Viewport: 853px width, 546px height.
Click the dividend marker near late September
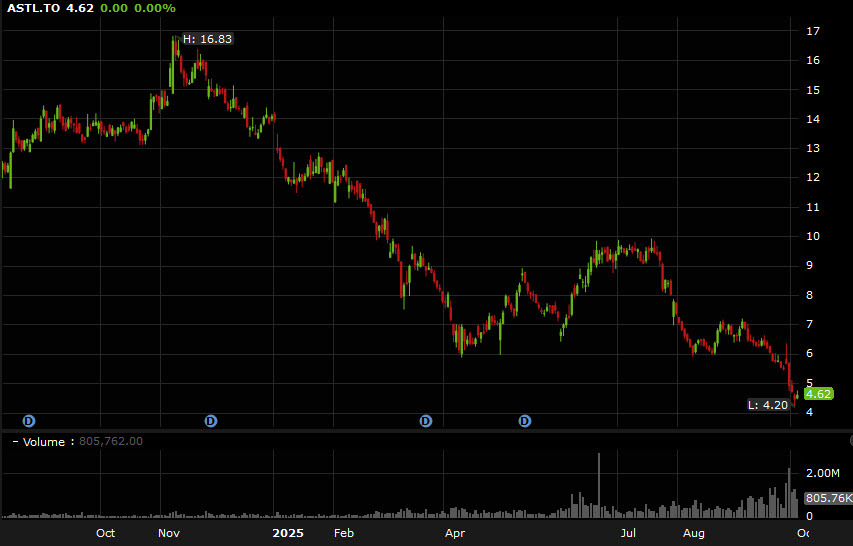coord(29,421)
